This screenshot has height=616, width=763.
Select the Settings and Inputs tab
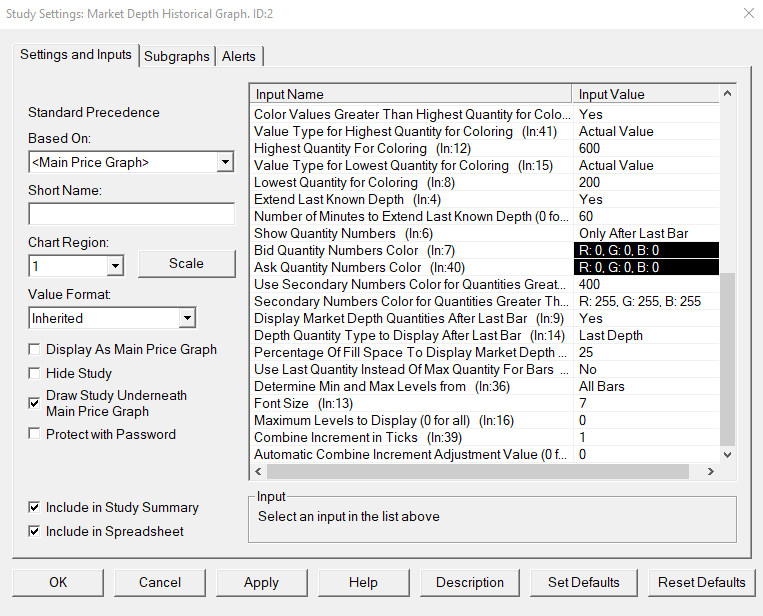coord(76,54)
